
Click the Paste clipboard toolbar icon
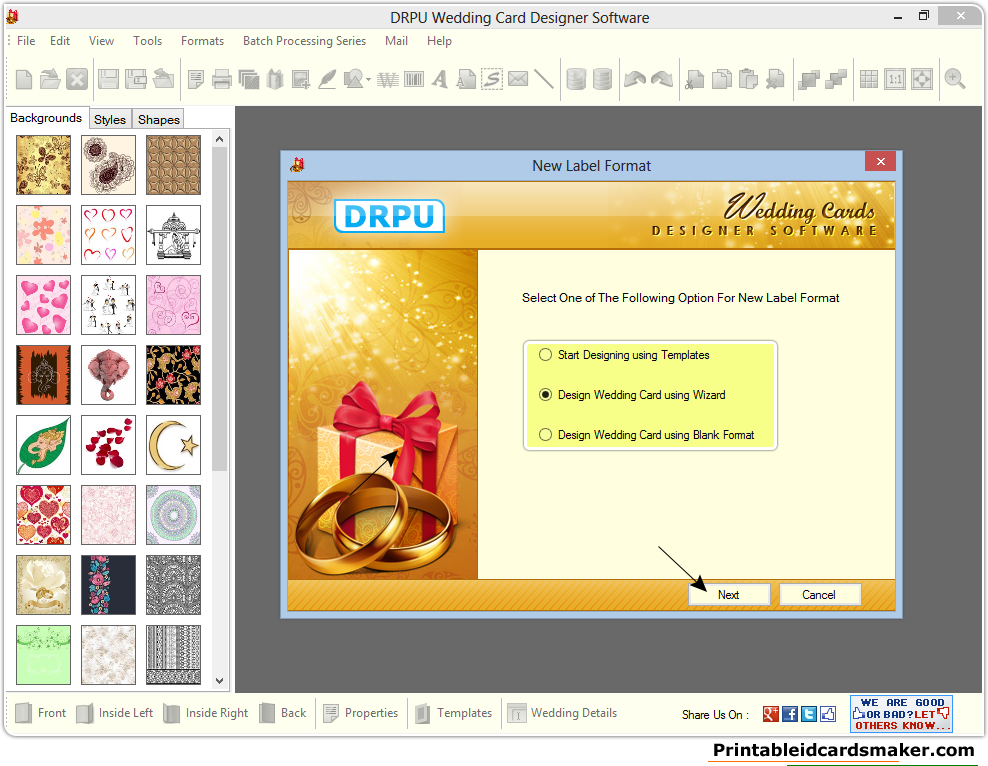pyautogui.click(x=748, y=79)
